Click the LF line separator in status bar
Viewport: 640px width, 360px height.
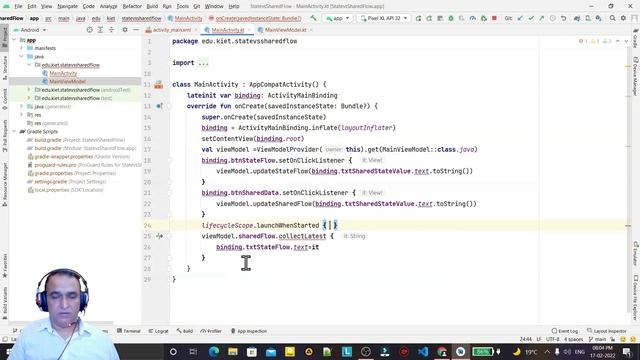(x=539, y=340)
